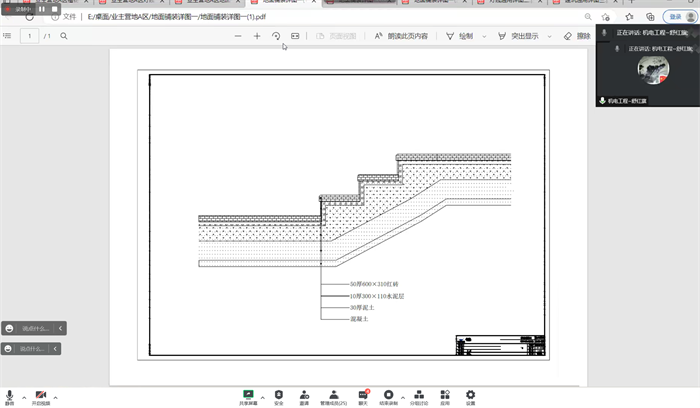Rotate the PDF page
This screenshot has height=408, width=700.
pyautogui.click(x=276, y=36)
